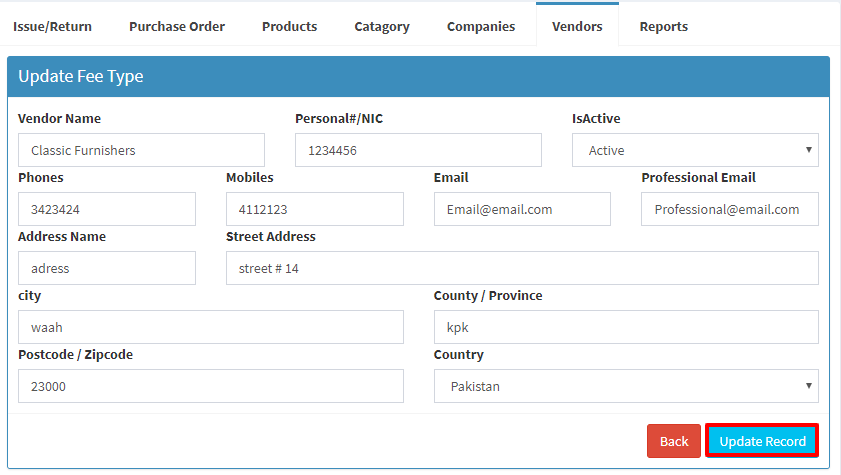Go to the Products tab

click(x=290, y=26)
